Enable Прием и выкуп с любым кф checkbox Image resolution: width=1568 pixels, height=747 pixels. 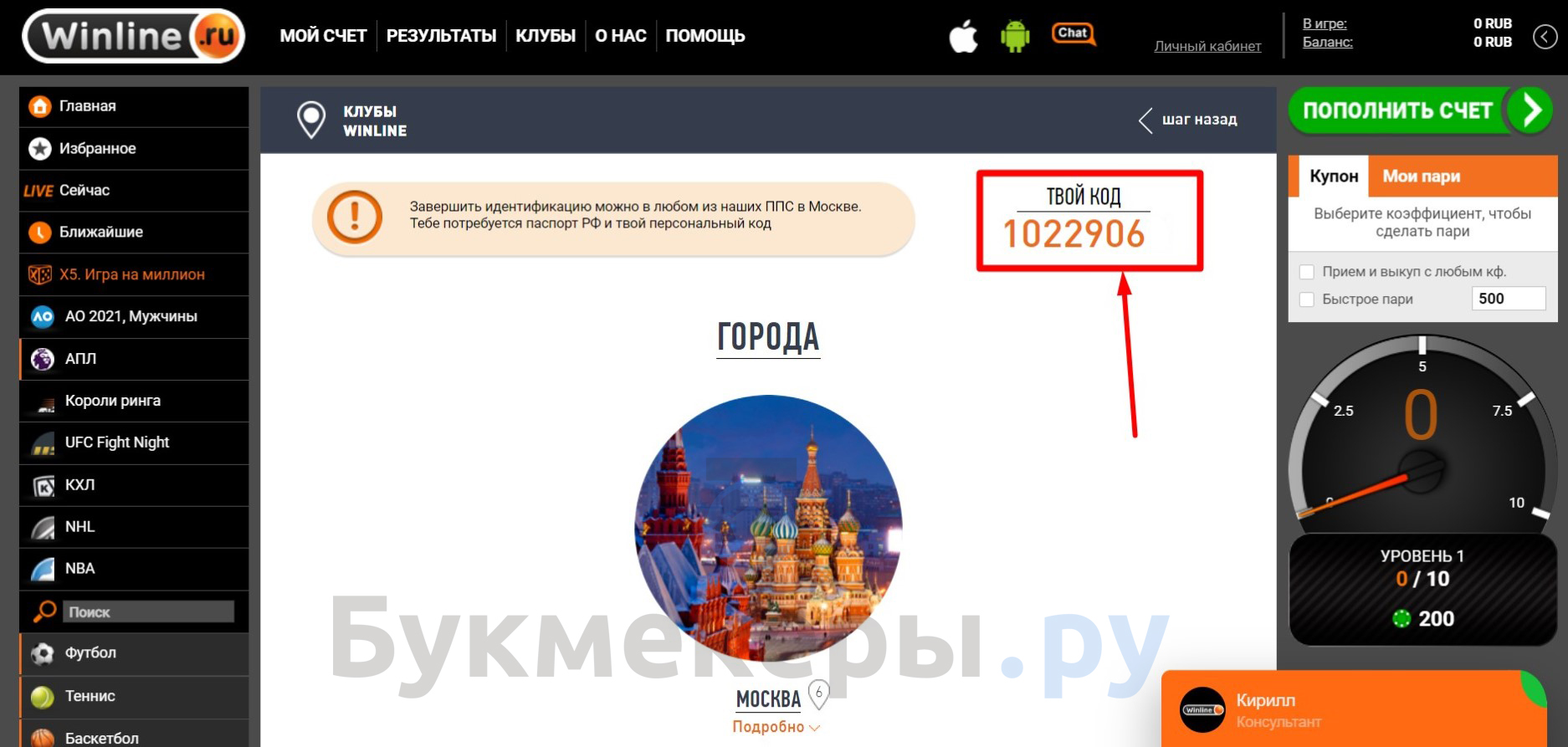(1306, 272)
